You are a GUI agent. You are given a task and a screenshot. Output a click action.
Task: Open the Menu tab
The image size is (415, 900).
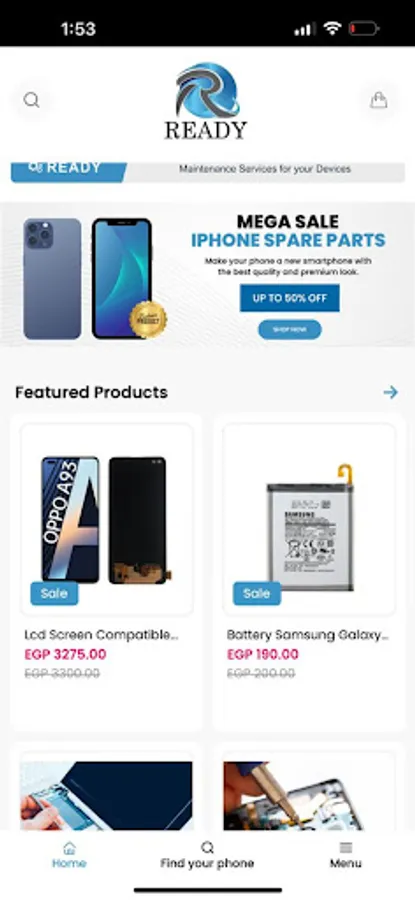coord(346,855)
